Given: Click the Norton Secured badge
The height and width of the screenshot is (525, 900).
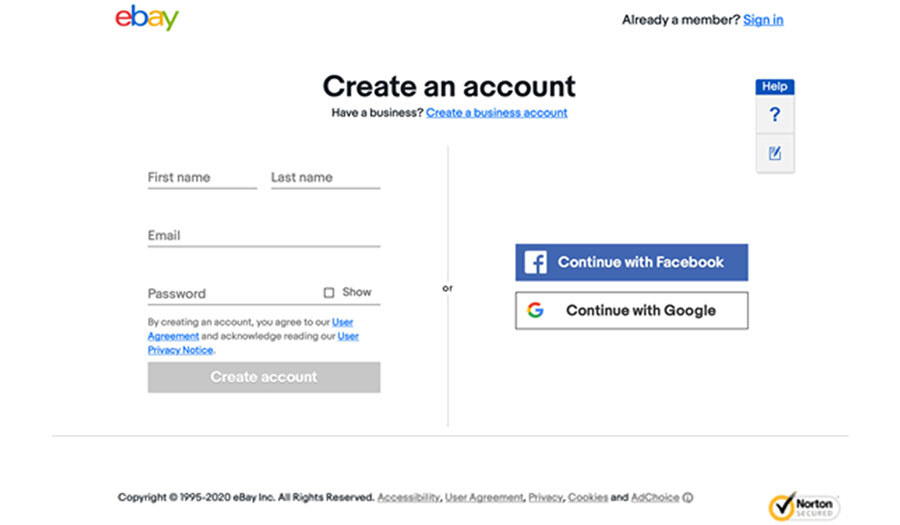Looking at the screenshot, I should point(804,506).
